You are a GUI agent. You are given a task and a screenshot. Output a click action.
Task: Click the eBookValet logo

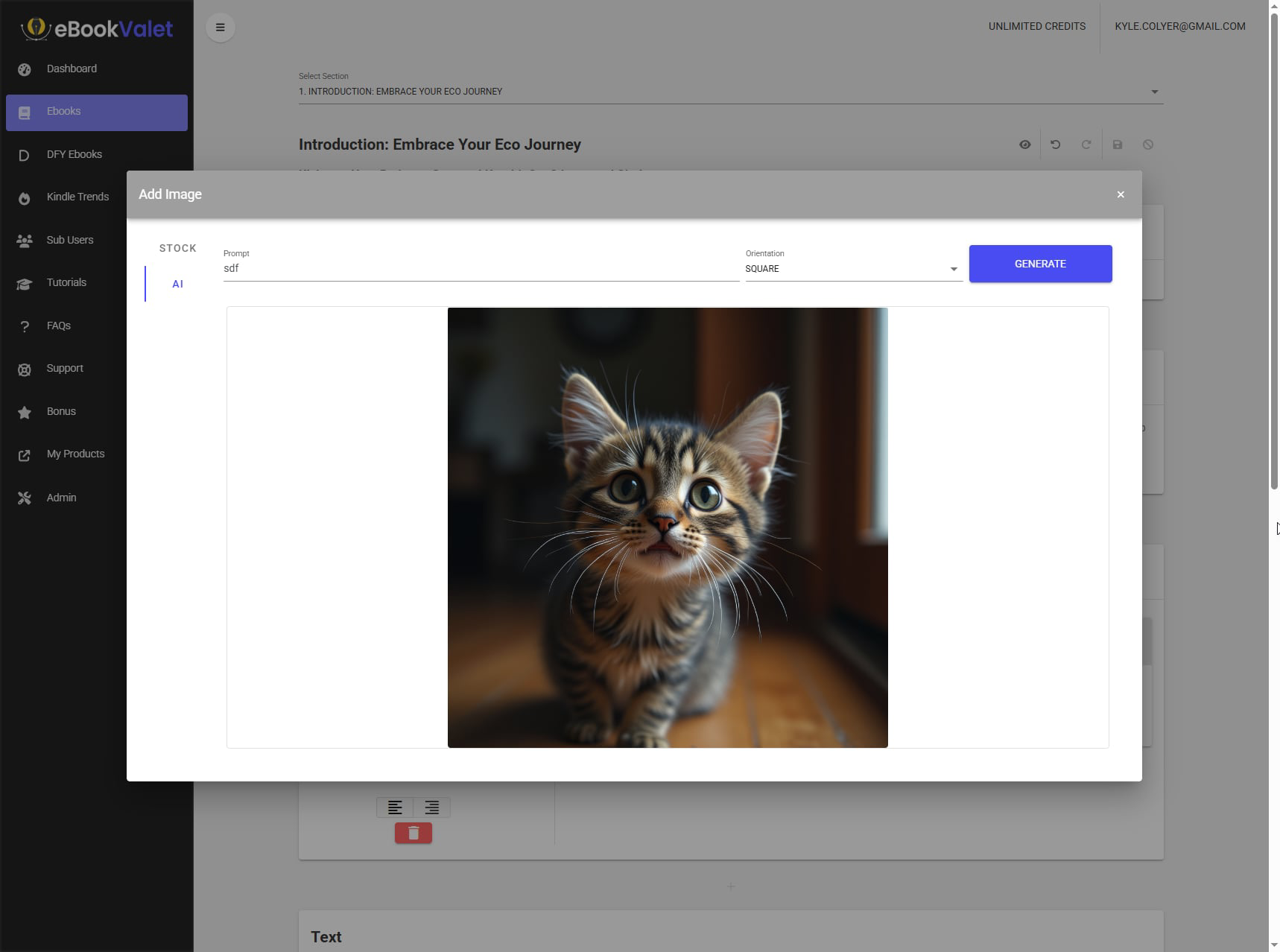click(x=97, y=29)
